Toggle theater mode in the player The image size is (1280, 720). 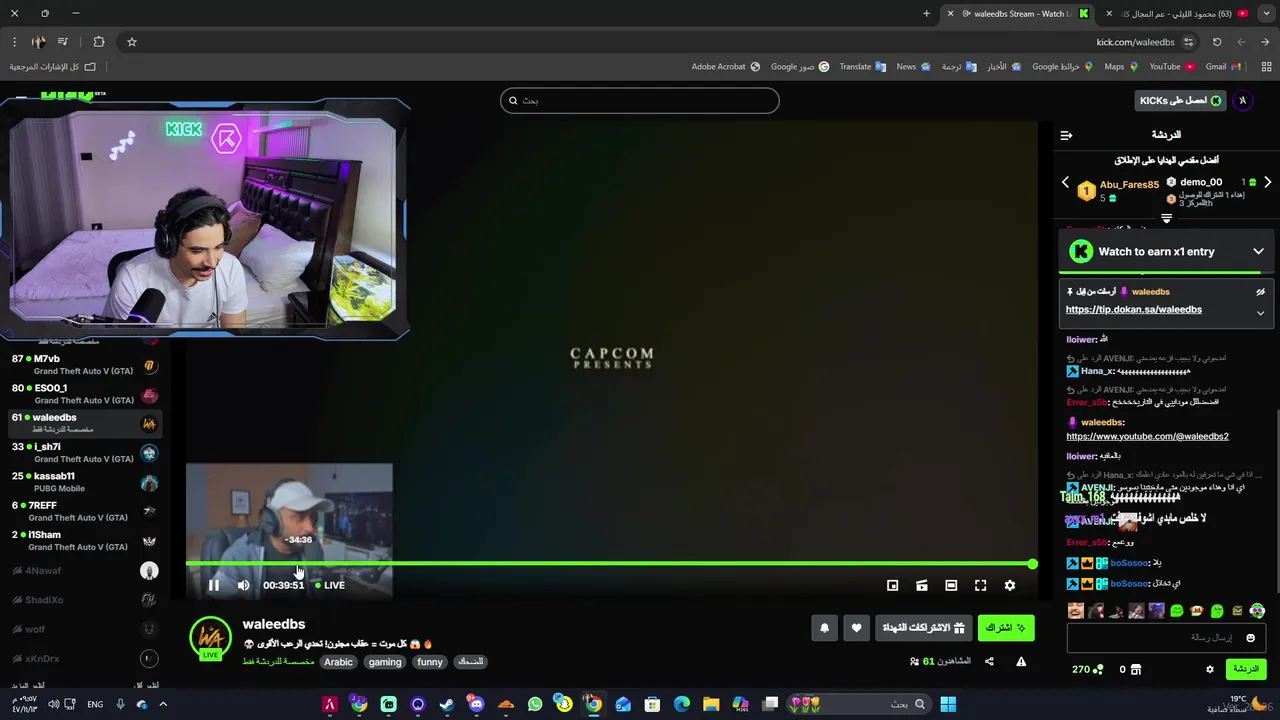pyautogui.click(x=951, y=585)
